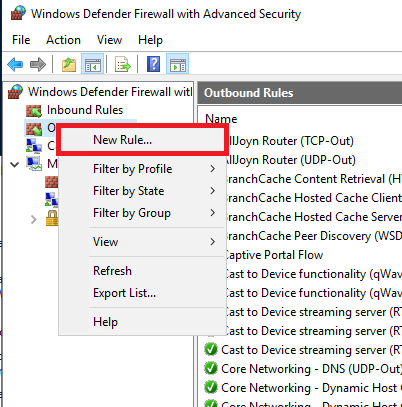The width and height of the screenshot is (402, 407).
Task: Select AllJoyn Router (UDP-Out) rule
Action: coord(291,160)
